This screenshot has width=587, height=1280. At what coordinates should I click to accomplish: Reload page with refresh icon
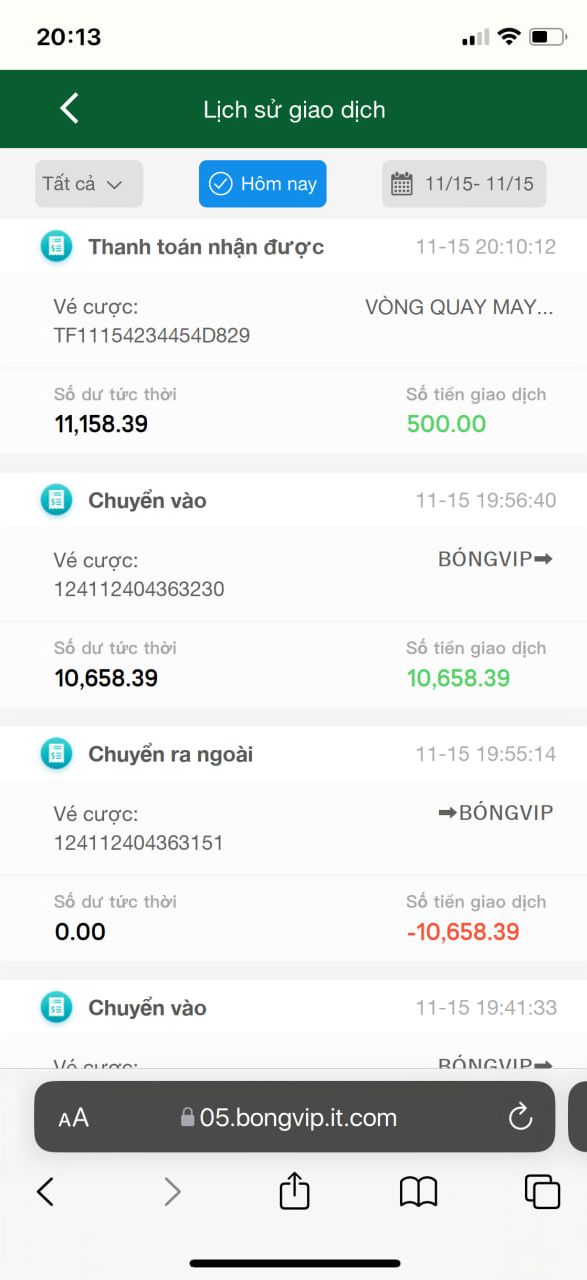point(521,1117)
